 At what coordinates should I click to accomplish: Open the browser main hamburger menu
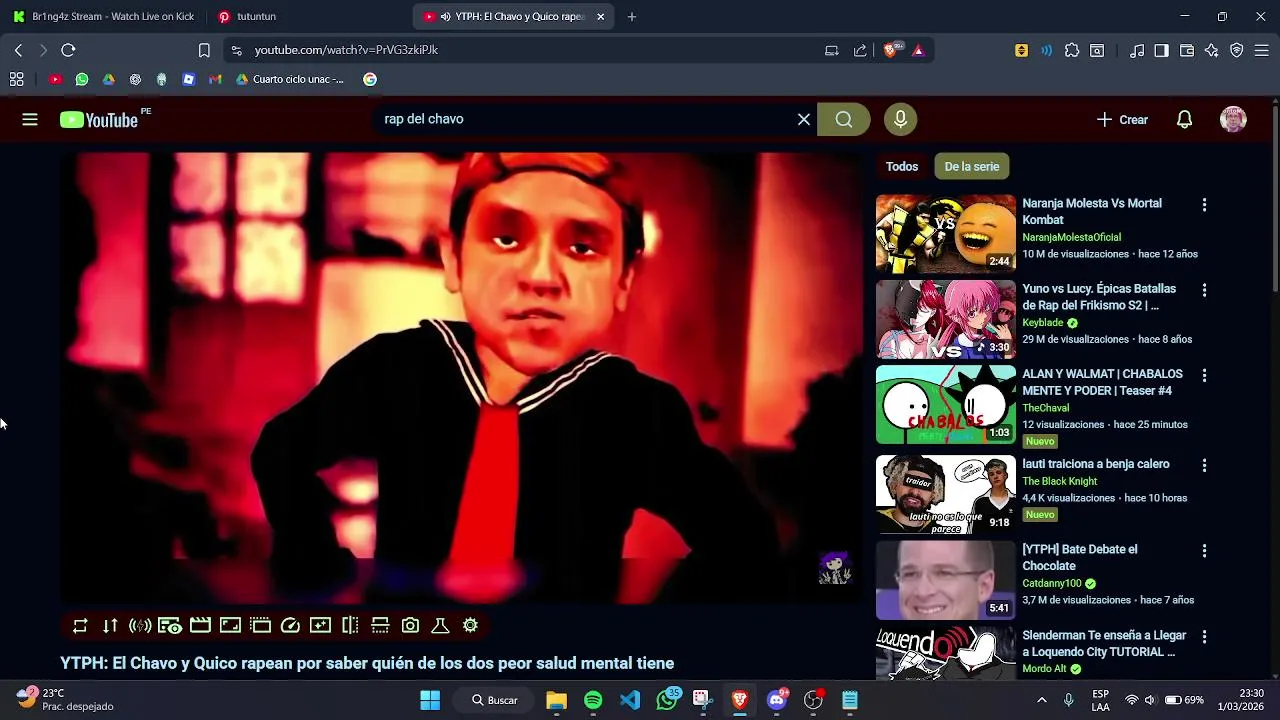1262,50
